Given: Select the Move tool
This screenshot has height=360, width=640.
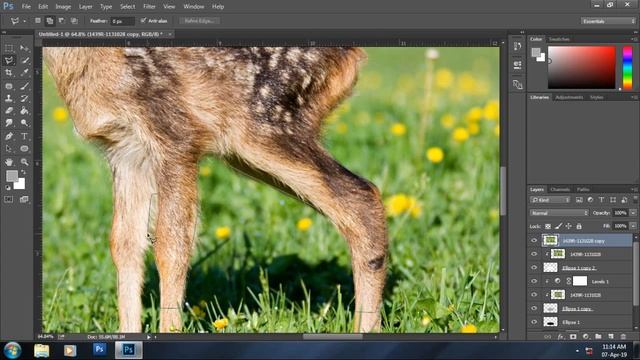Looking at the screenshot, I should point(24,48).
